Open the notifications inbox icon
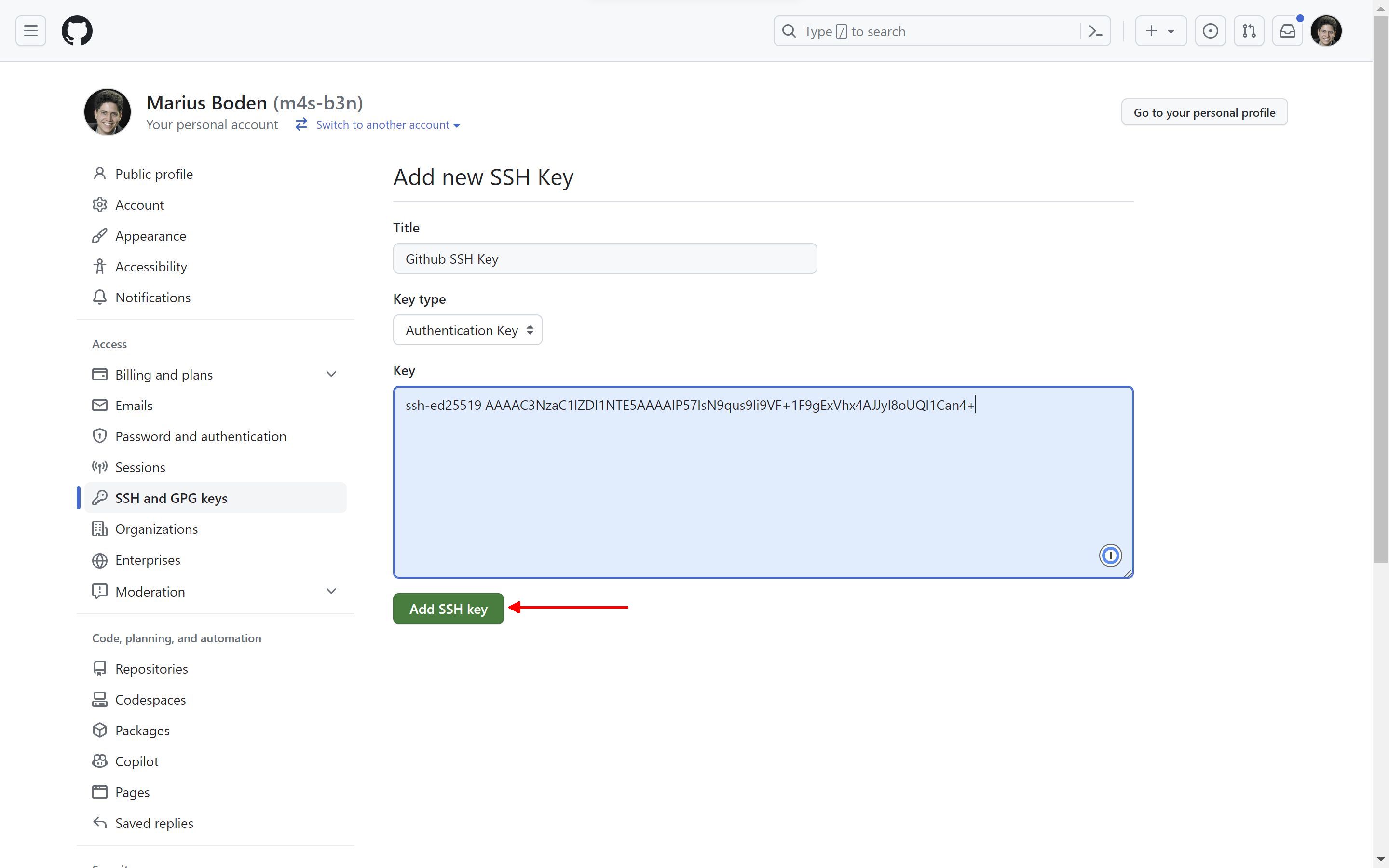Screen dimensions: 1389x868 click(1287, 31)
